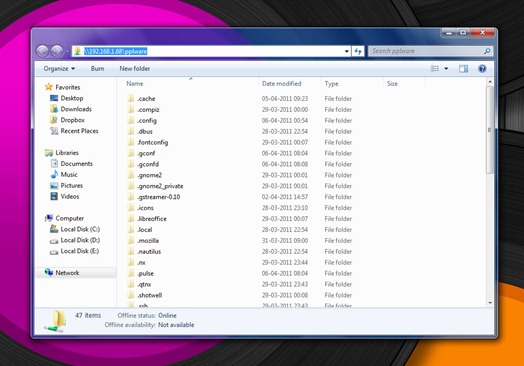Click the 47 items status text
The height and width of the screenshot is (366, 524).
tap(88, 315)
